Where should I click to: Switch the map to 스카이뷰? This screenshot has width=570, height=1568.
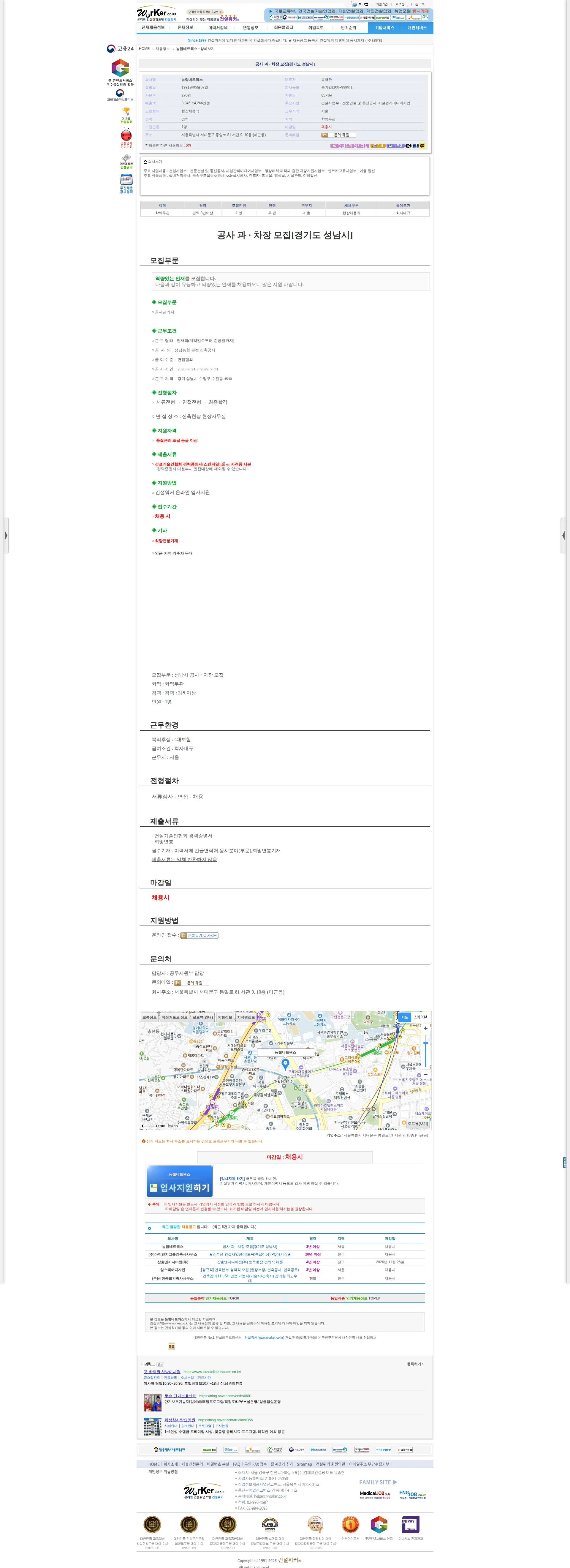click(420, 1017)
